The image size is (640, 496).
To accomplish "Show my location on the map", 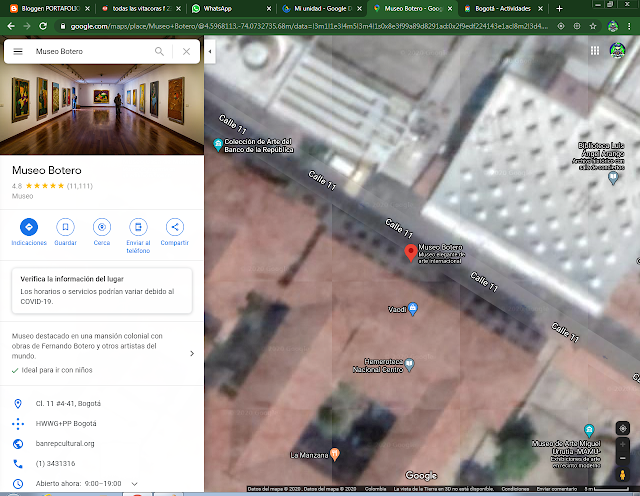I will pos(623,428).
